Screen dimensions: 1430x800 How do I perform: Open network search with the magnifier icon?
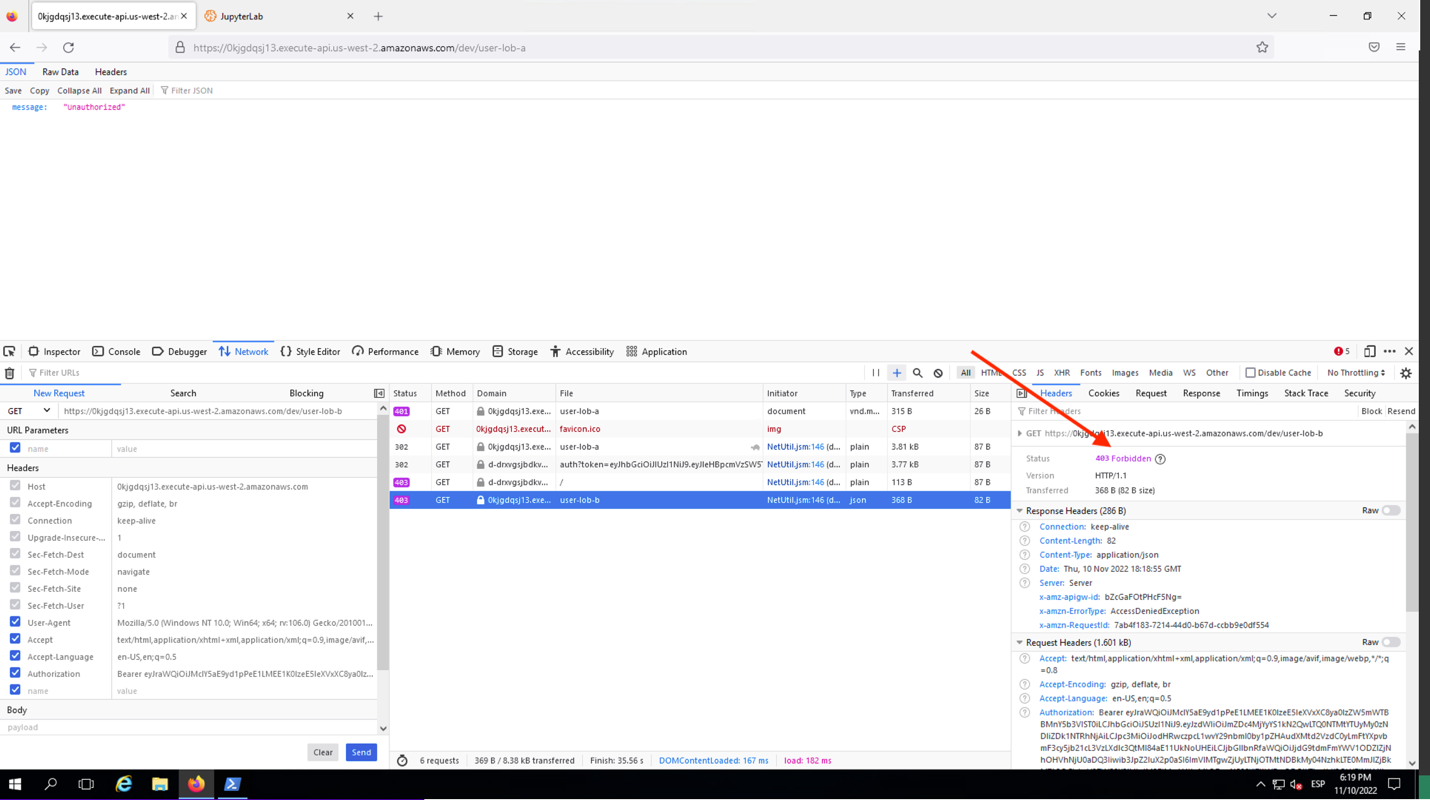[918, 373]
